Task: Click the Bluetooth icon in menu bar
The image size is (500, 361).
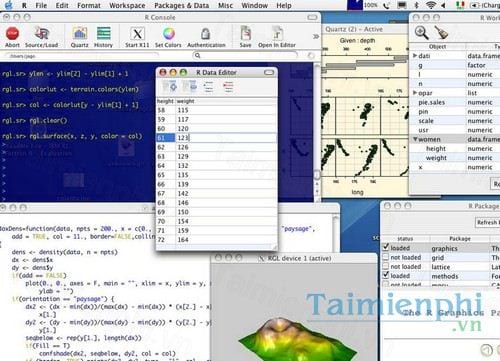Action: [416, 5]
